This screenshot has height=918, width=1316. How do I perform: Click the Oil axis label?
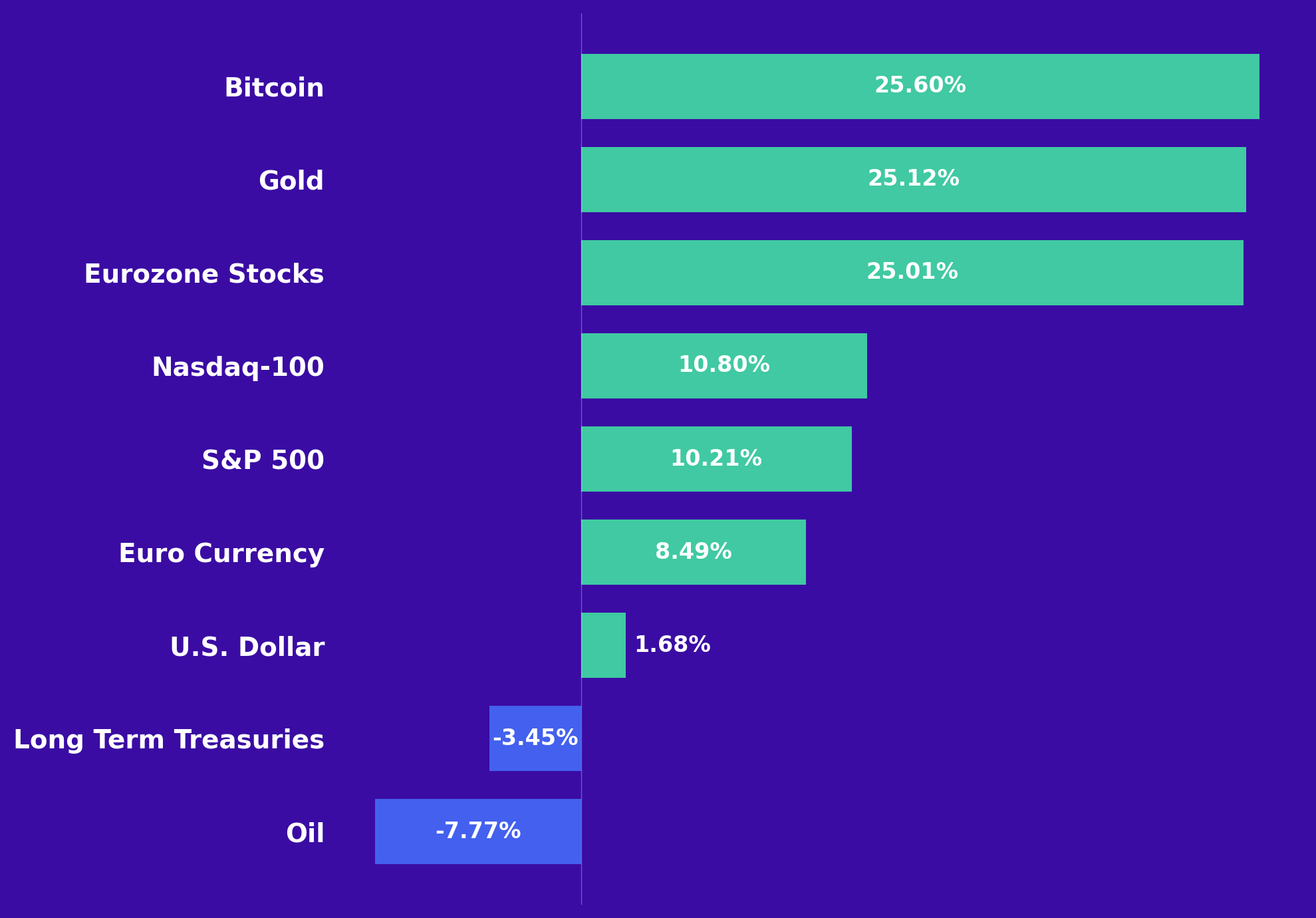tap(305, 834)
